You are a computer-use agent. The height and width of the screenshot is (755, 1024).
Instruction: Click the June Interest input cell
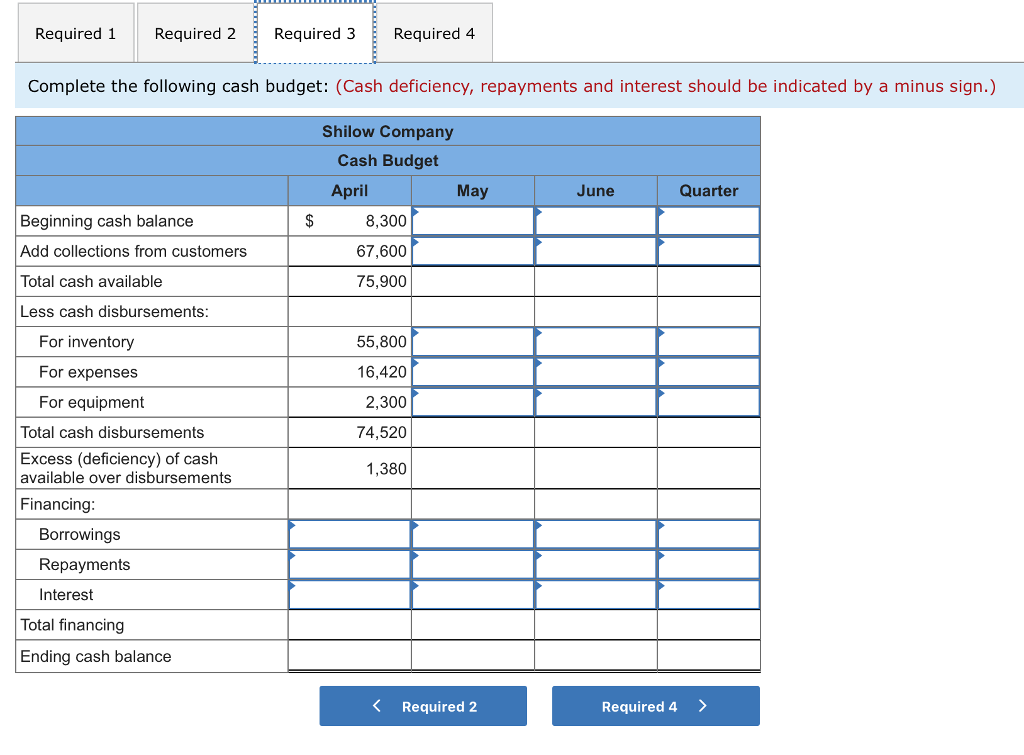click(595, 594)
